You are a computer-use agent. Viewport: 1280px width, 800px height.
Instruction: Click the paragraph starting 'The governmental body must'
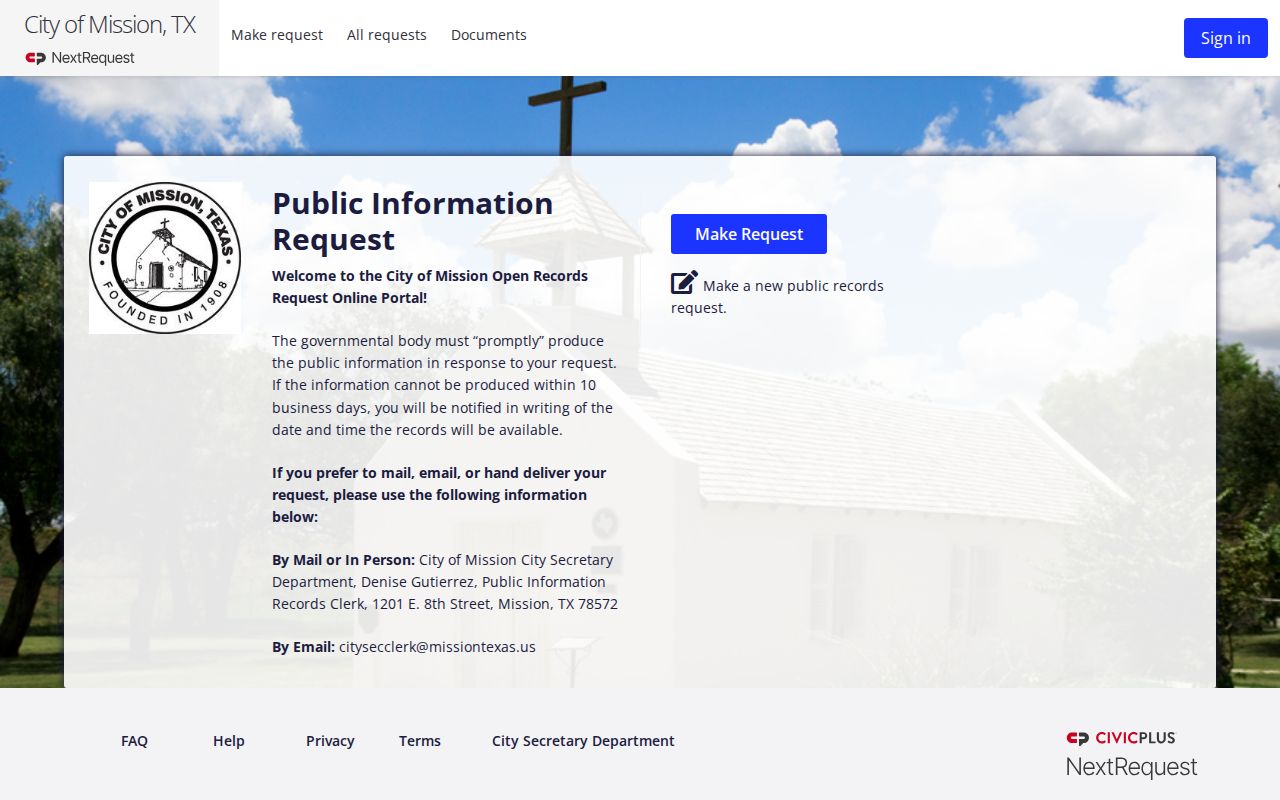click(445, 386)
